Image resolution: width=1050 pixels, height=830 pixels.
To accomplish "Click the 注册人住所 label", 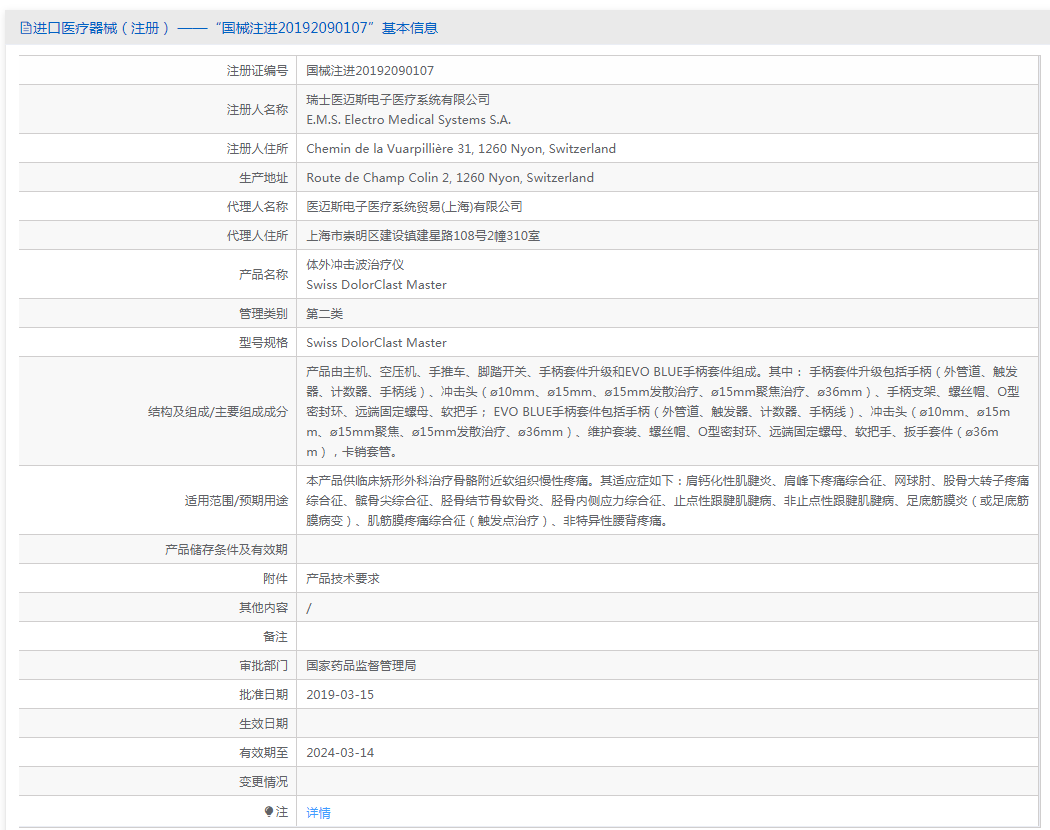I will pos(257,149).
